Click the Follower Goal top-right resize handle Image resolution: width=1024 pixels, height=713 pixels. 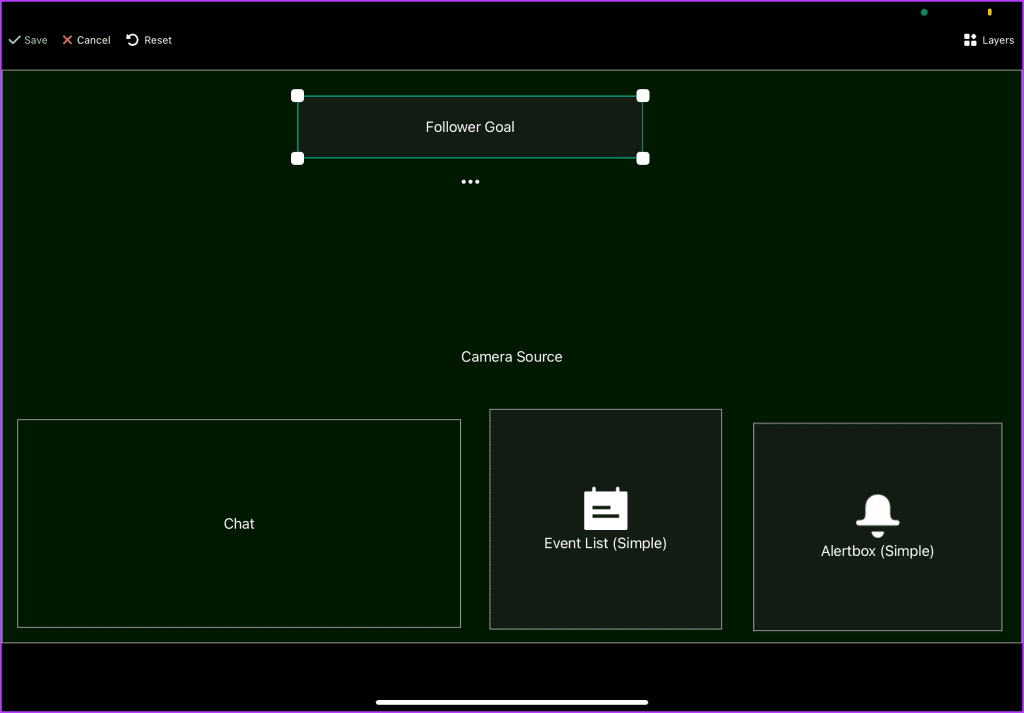(x=643, y=96)
